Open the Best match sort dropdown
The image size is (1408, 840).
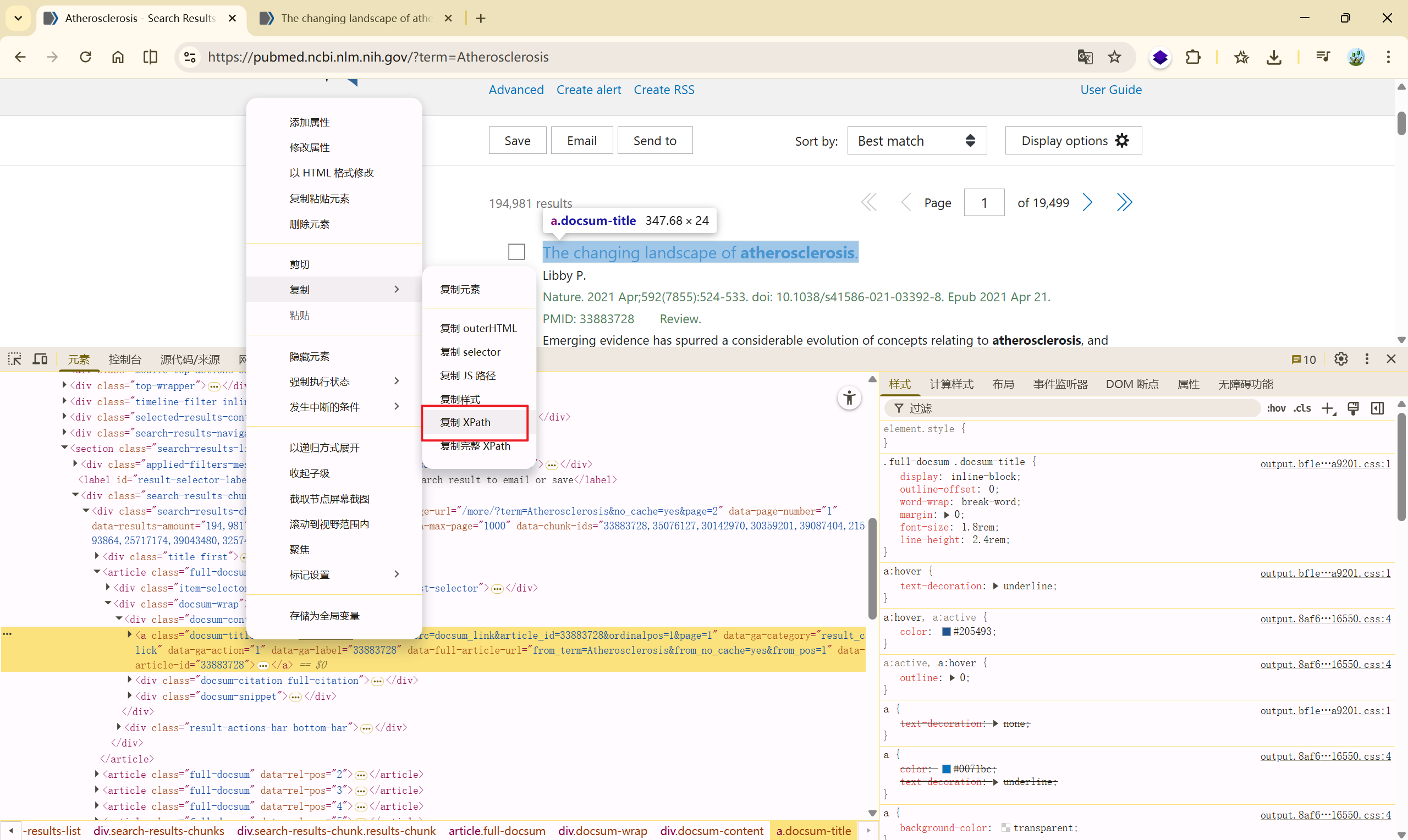pos(917,140)
